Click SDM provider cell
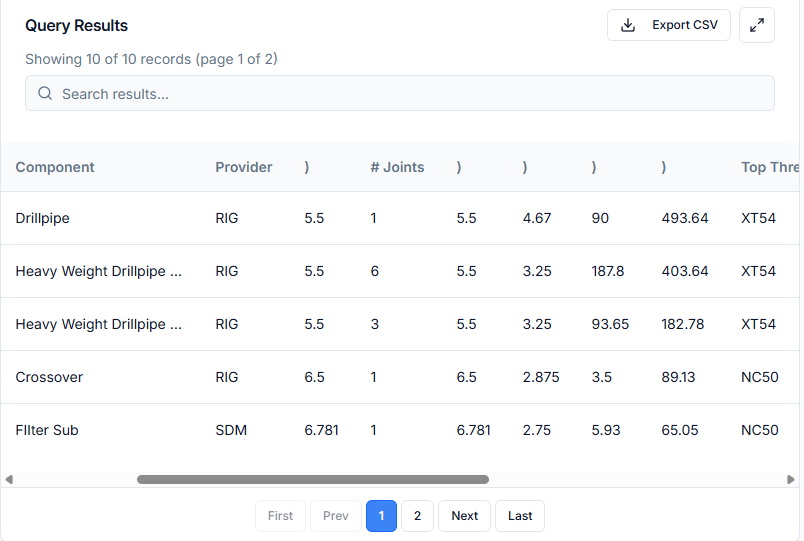804x541 pixels. pyautogui.click(x=231, y=430)
